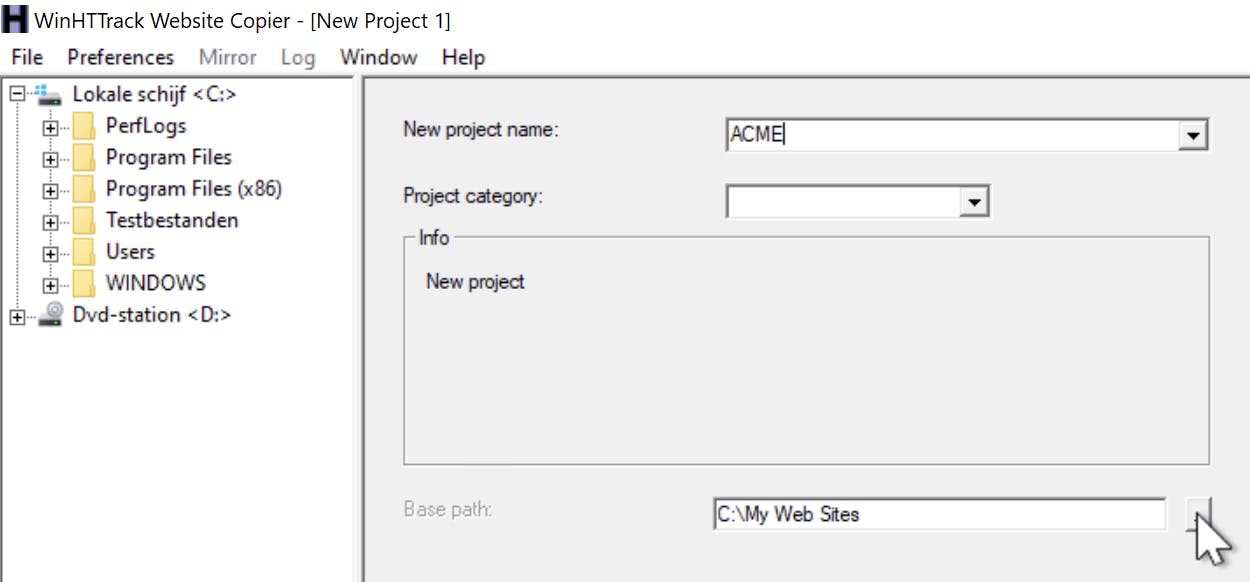
Task: Click the Testbestanden folder icon
Action: (x=85, y=221)
